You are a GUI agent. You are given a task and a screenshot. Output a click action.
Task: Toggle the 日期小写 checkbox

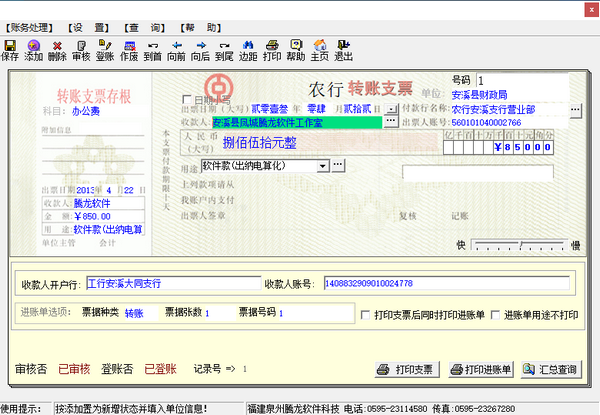click(186, 101)
